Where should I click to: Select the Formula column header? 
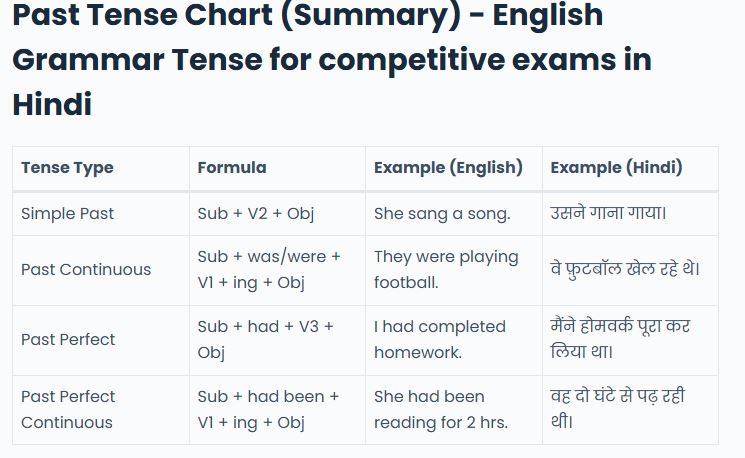click(232, 167)
